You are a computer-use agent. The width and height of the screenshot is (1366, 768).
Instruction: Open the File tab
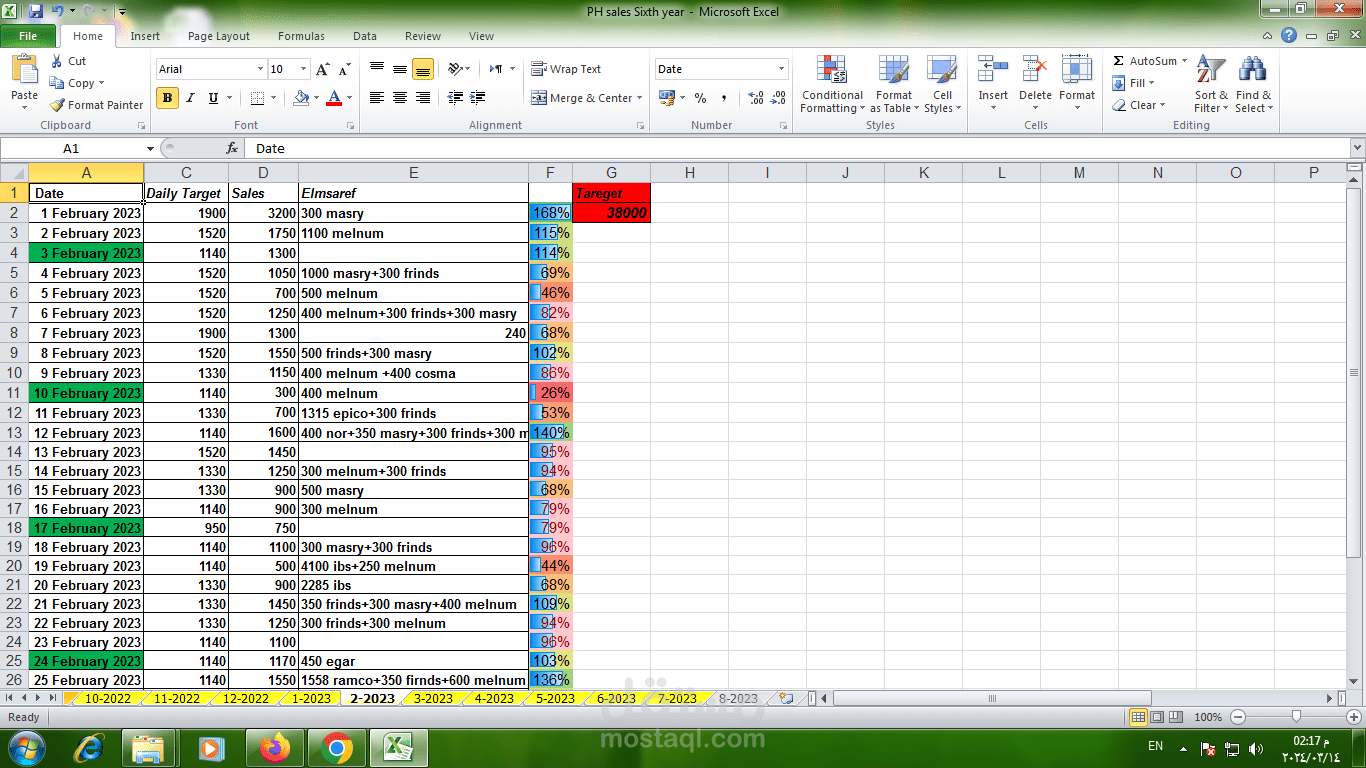(28, 36)
